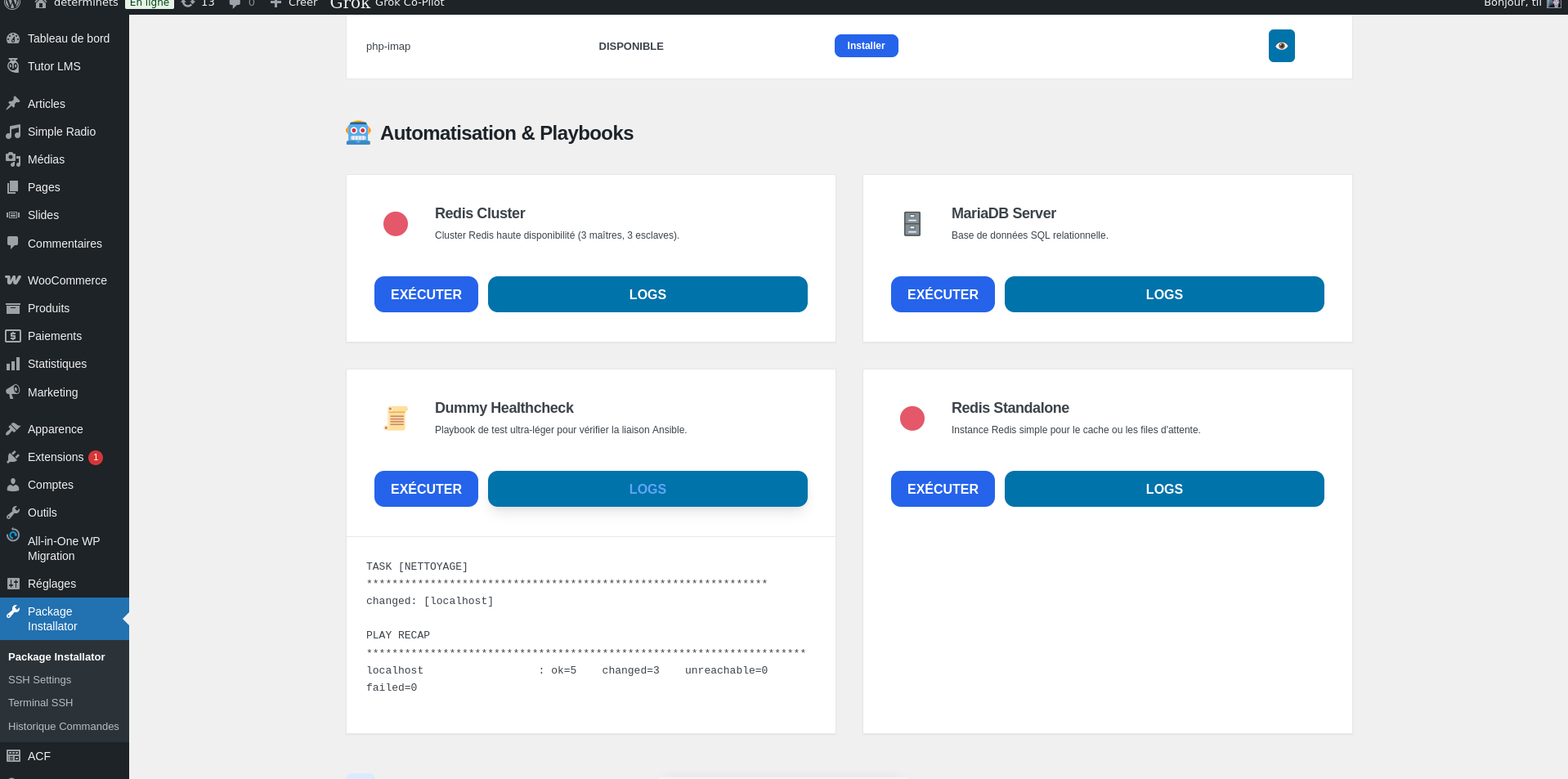This screenshot has width=1568, height=779.
Task: Click the TASK [NETTOYAGE] log line
Action: (x=417, y=566)
